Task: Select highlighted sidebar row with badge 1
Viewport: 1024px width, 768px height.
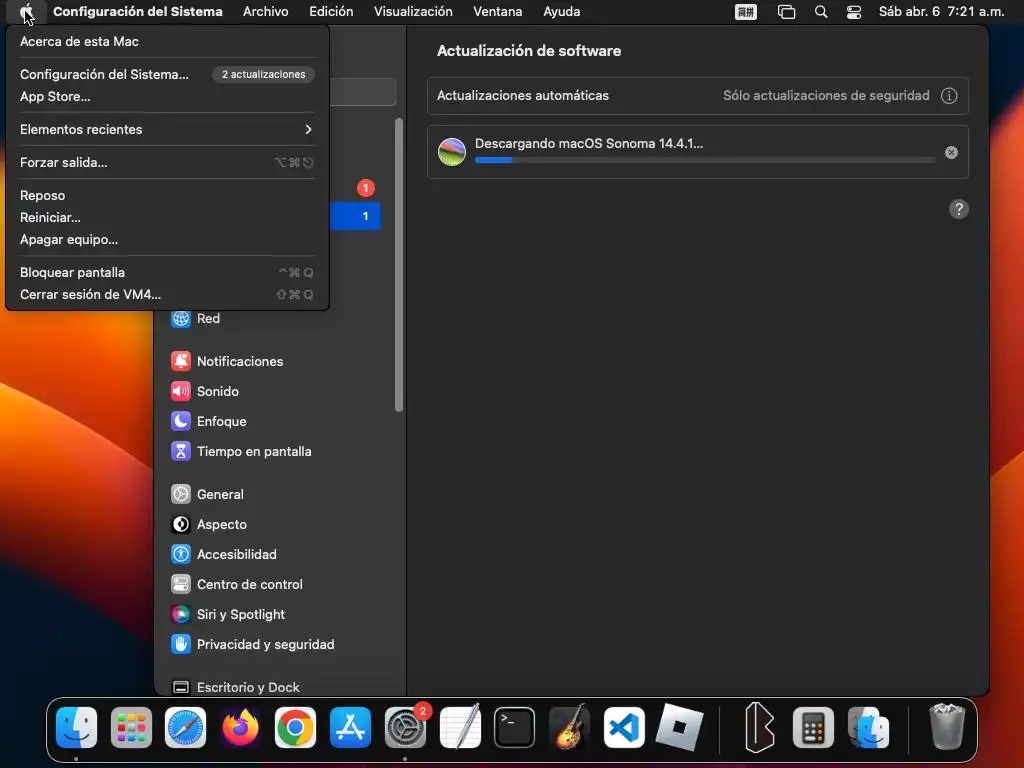Action: pyautogui.click(x=355, y=216)
